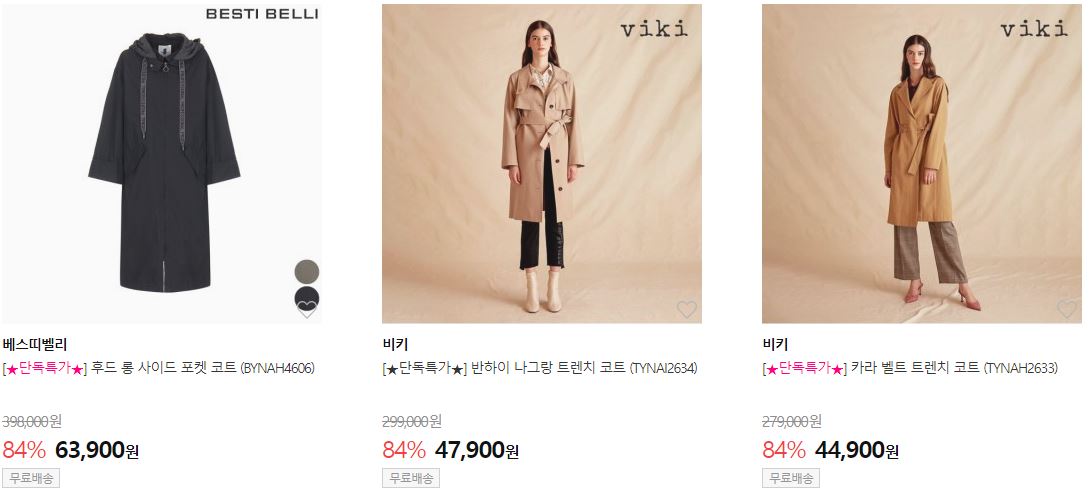Click the 무료배송 badge under the 44,900원 coat
This screenshot has height=502, width=1089.
[791, 478]
